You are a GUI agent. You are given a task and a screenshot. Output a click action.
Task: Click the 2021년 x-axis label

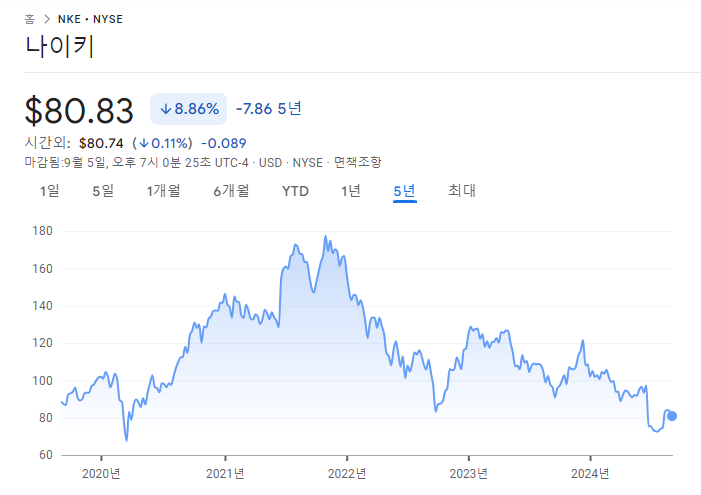point(225,474)
